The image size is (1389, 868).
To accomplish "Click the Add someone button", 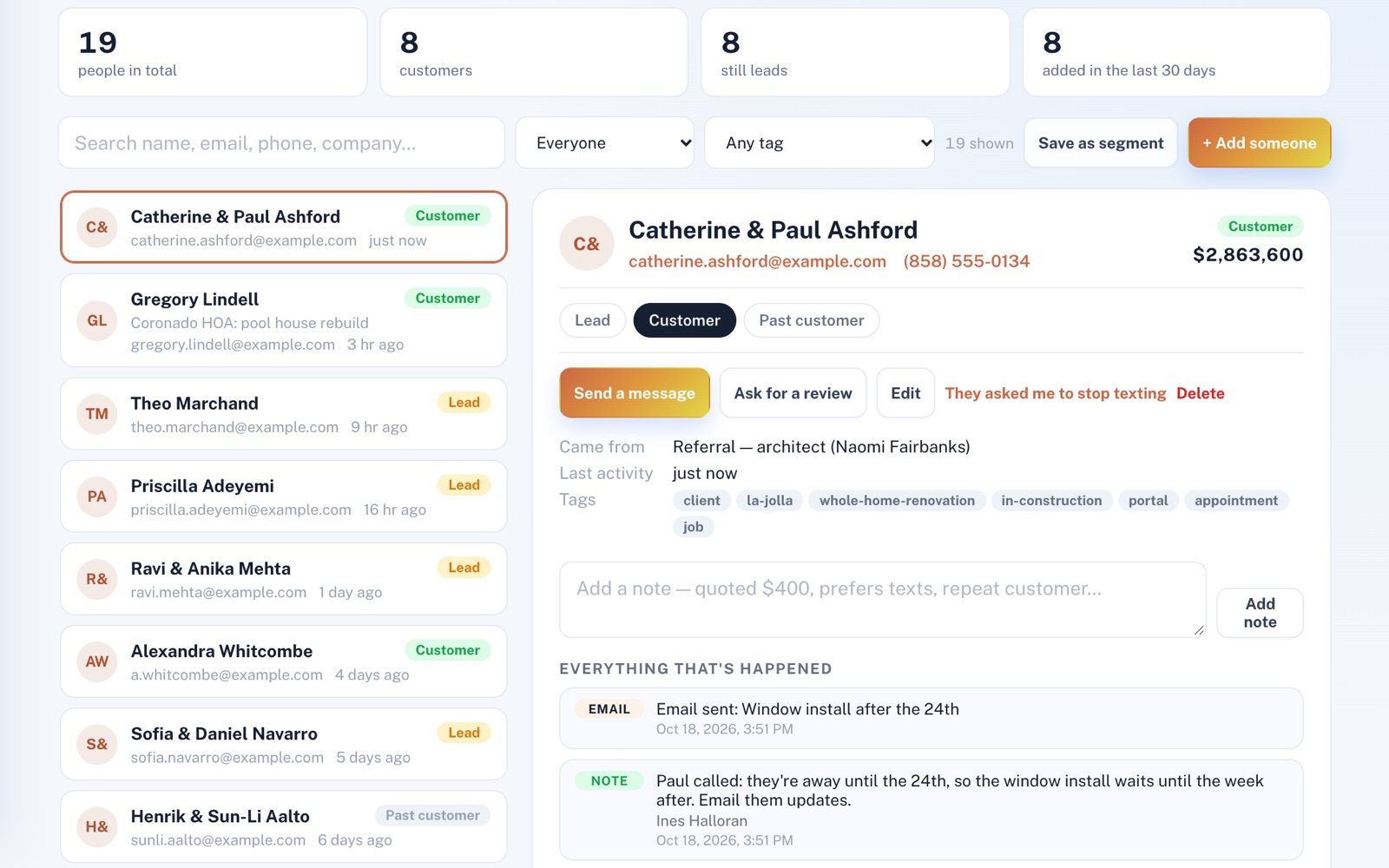I will [x=1260, y=143].
